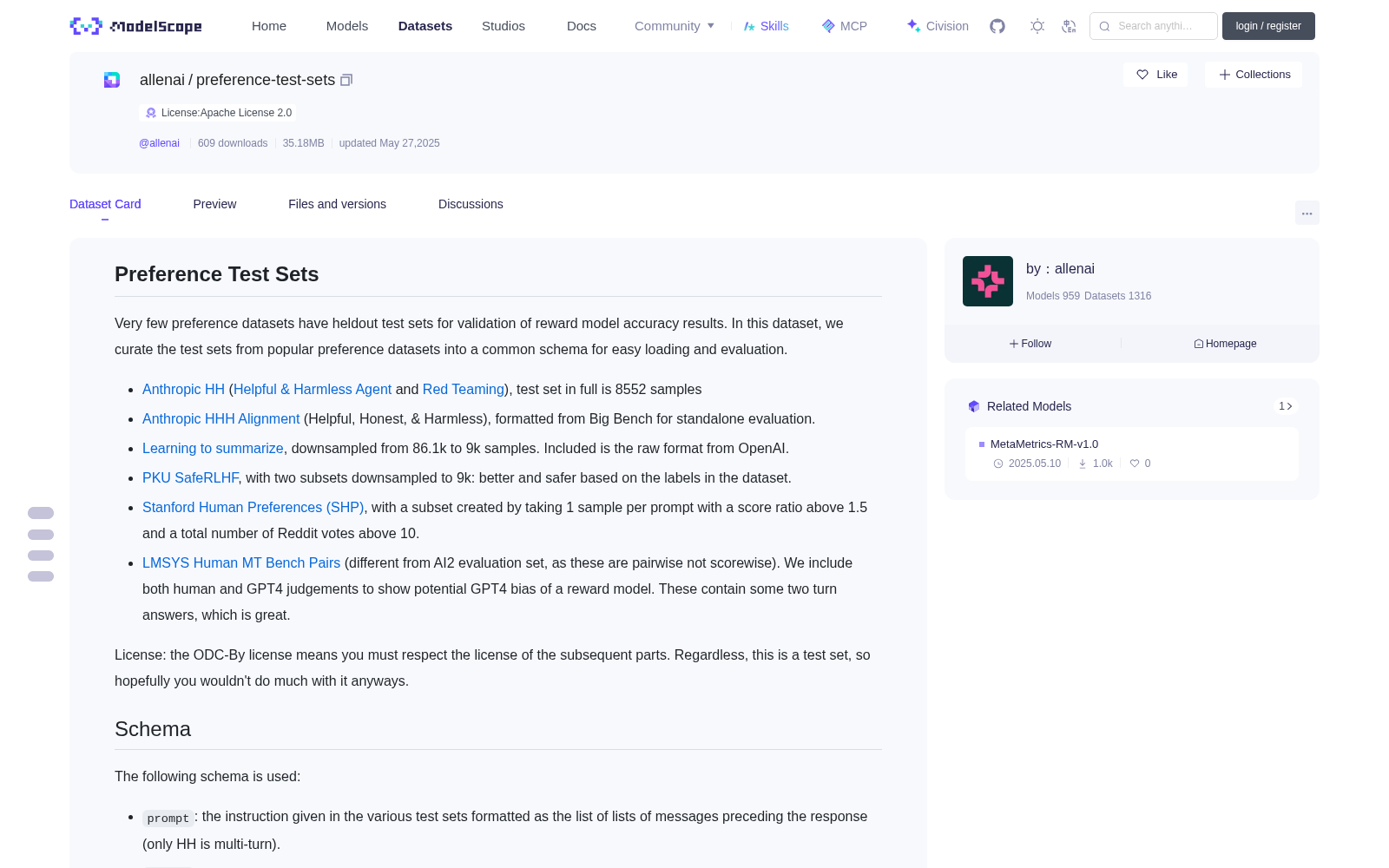Switch language with the translate icon

pos(1069,26)
